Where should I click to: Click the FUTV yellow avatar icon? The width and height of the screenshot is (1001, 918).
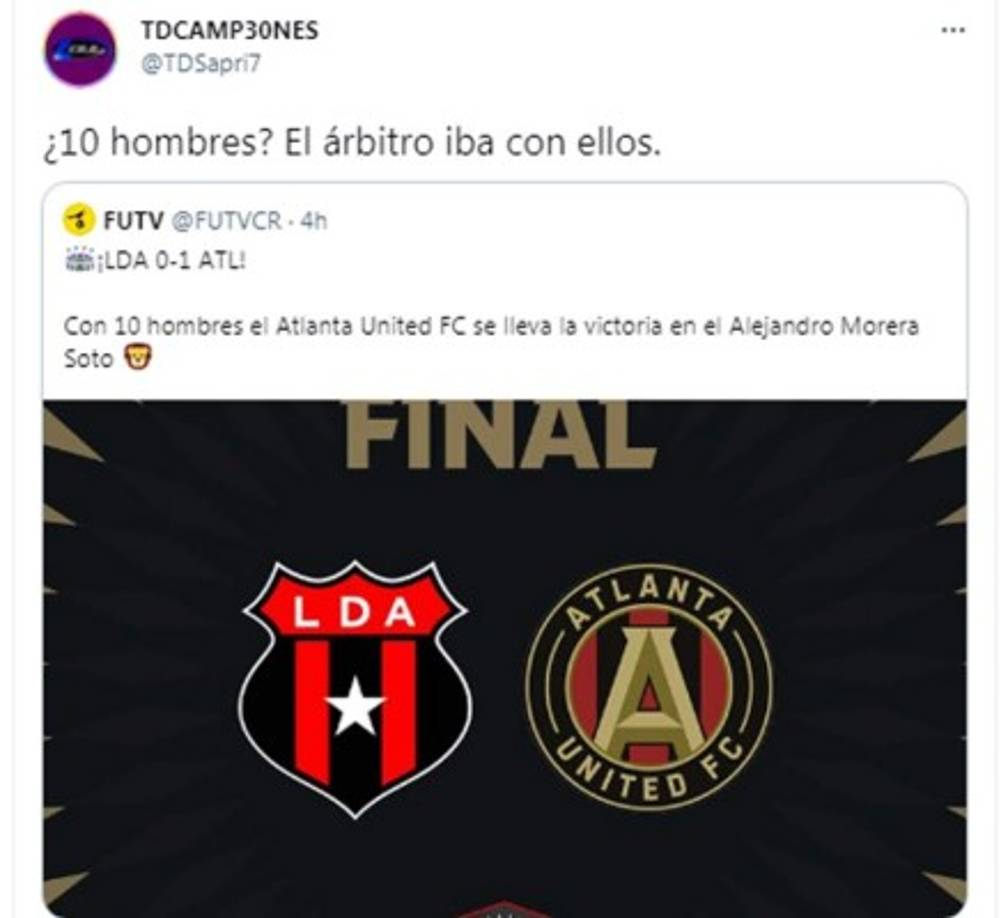79,221
